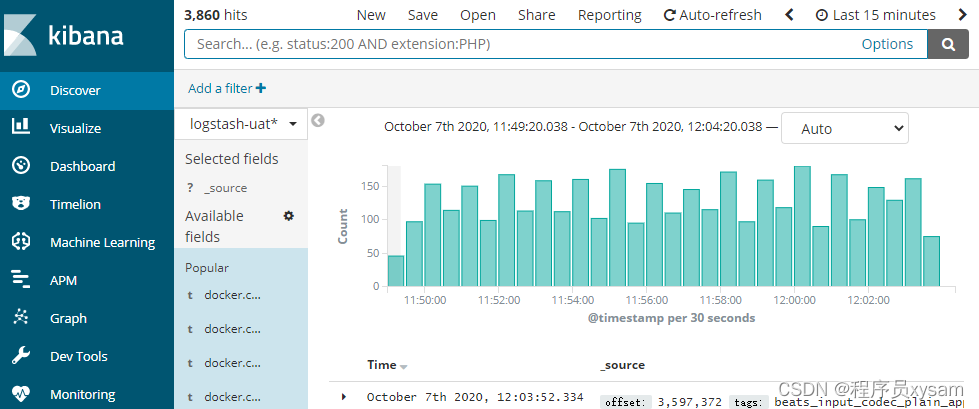
Task: Open the Monitoring heartbeat icon
Action: [x=21, y=394]
